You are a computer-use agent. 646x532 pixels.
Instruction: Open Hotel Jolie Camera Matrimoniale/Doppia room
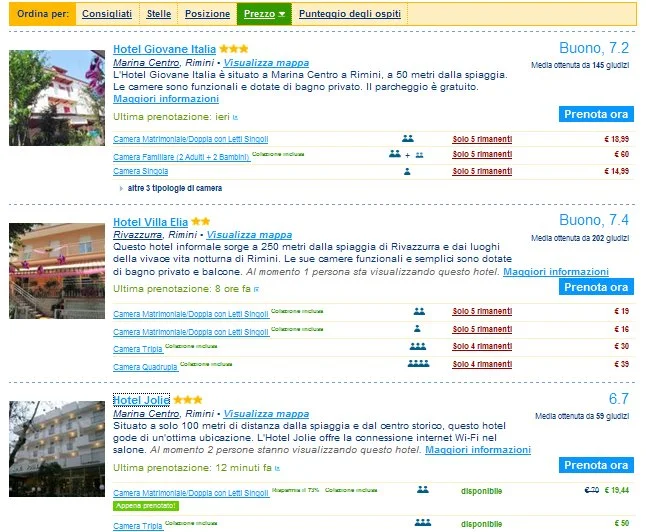191,493
